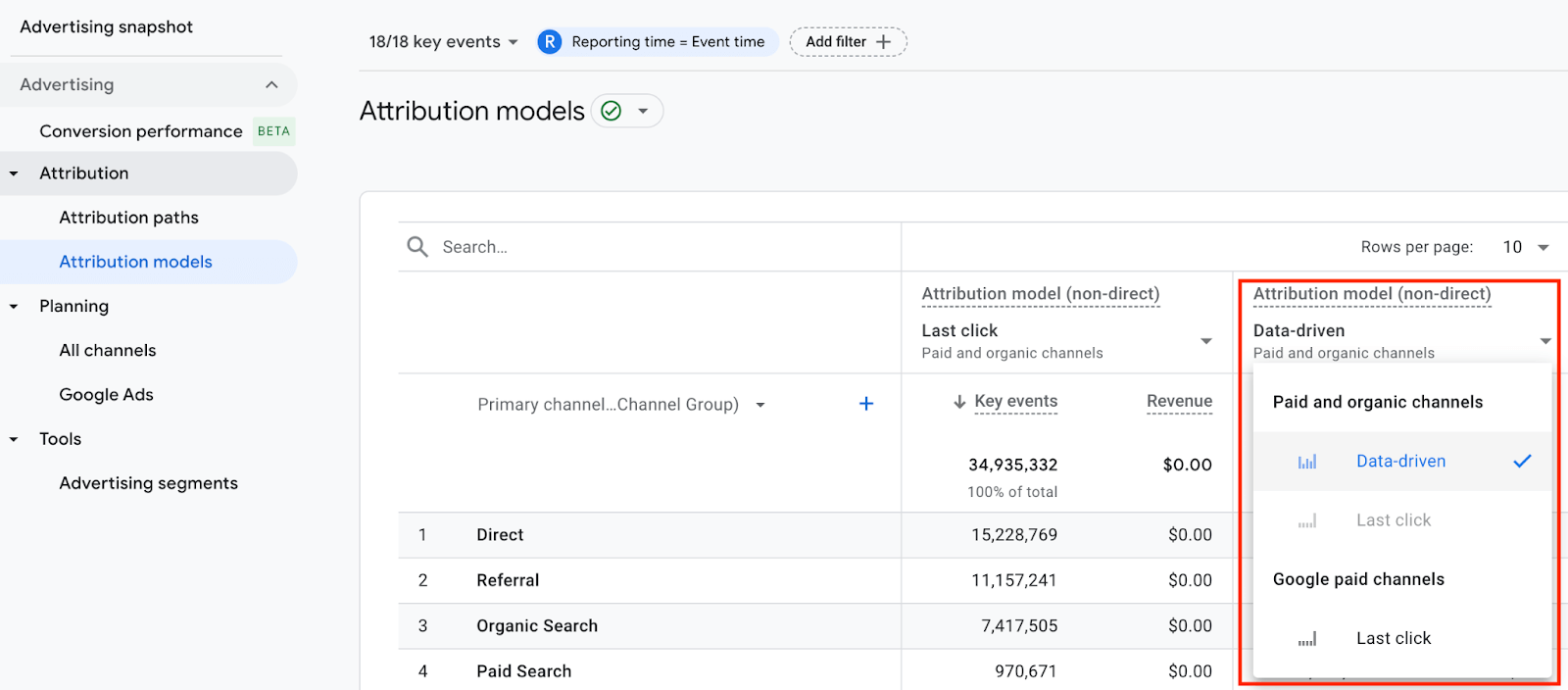Open Advertising snapshot
The width and height of the screenshot is (1568, 690).
pos(106,26)
